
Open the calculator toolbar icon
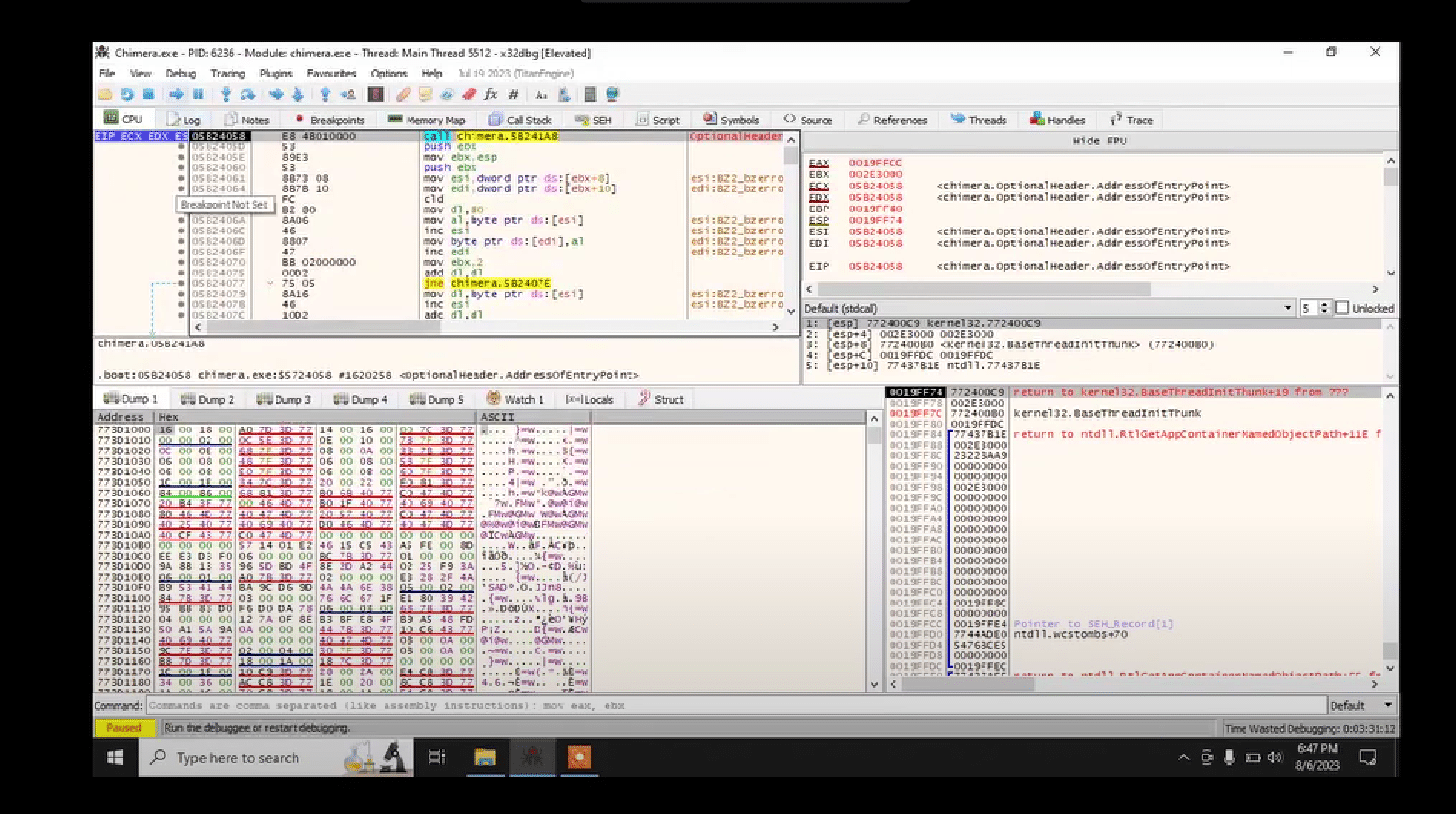click(590, 95)
